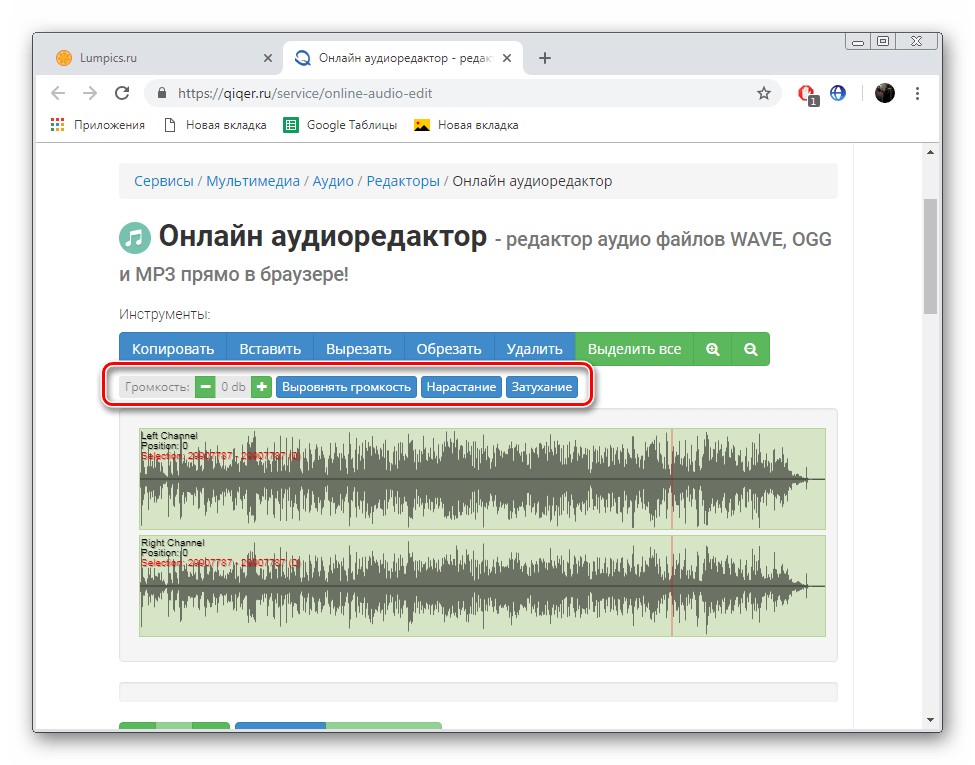Zoom in on the waveform
Screen dimensions: 975x765
(x=712, y=349)
